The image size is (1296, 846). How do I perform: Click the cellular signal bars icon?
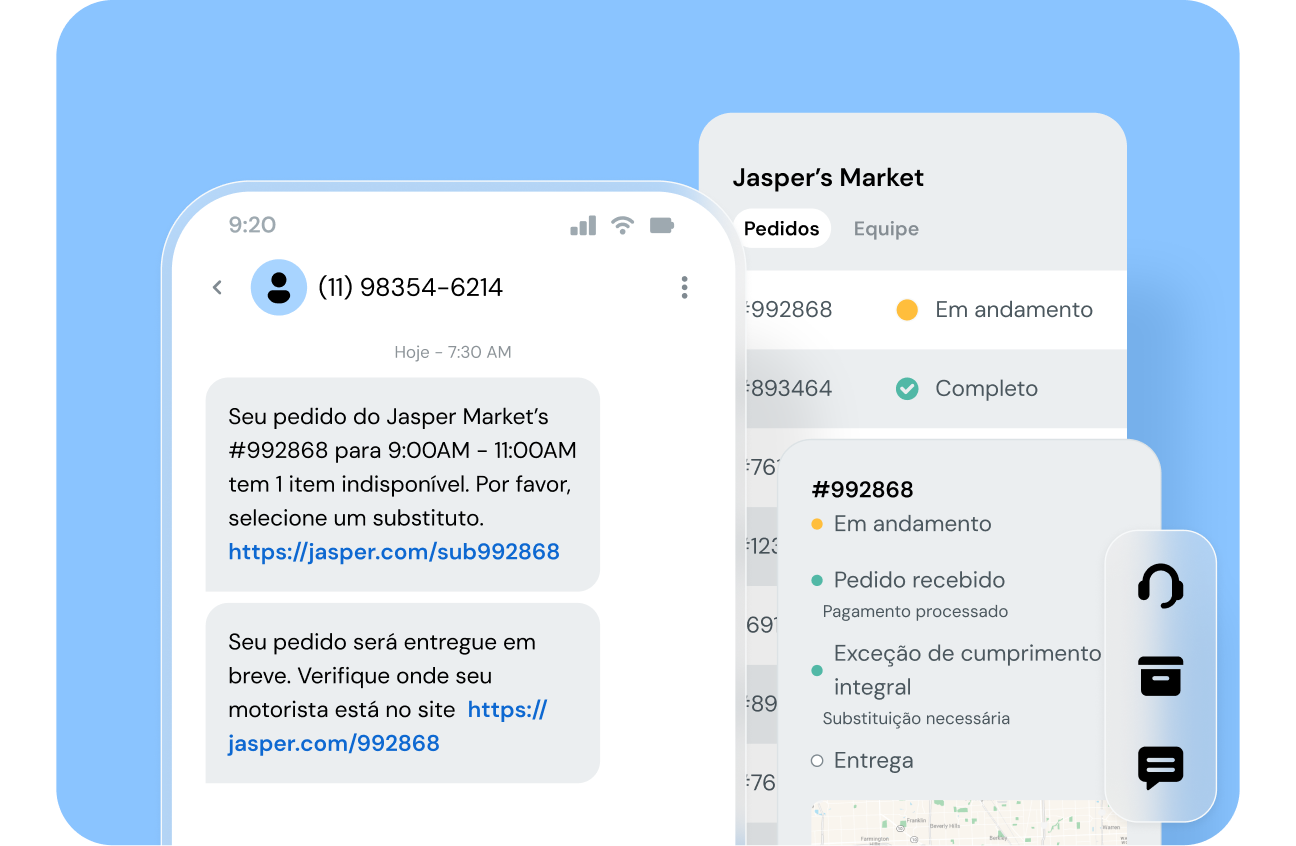582,226
